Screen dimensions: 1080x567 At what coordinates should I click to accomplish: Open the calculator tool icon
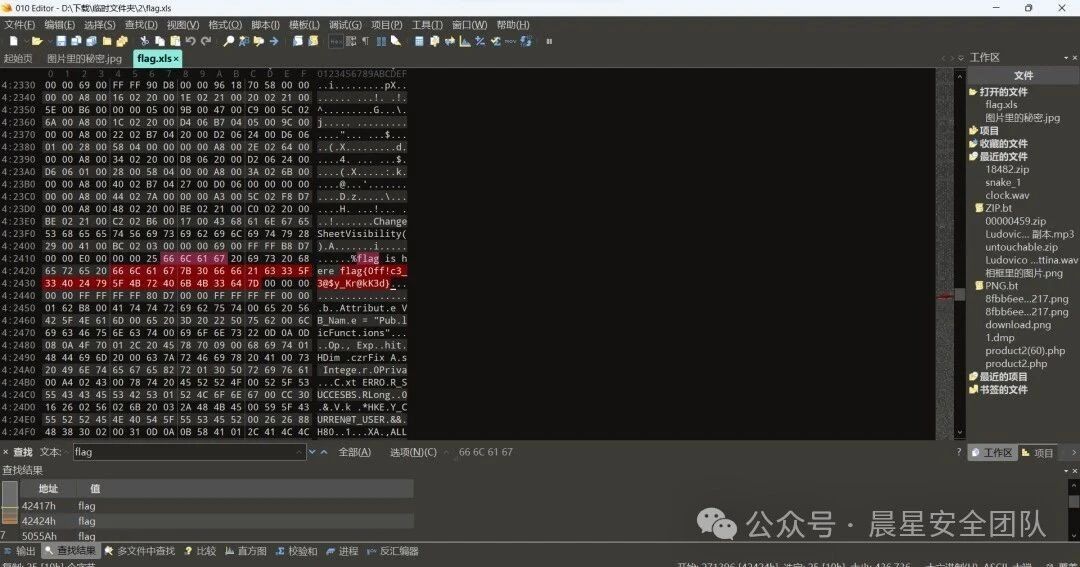(x=419, y=41)
